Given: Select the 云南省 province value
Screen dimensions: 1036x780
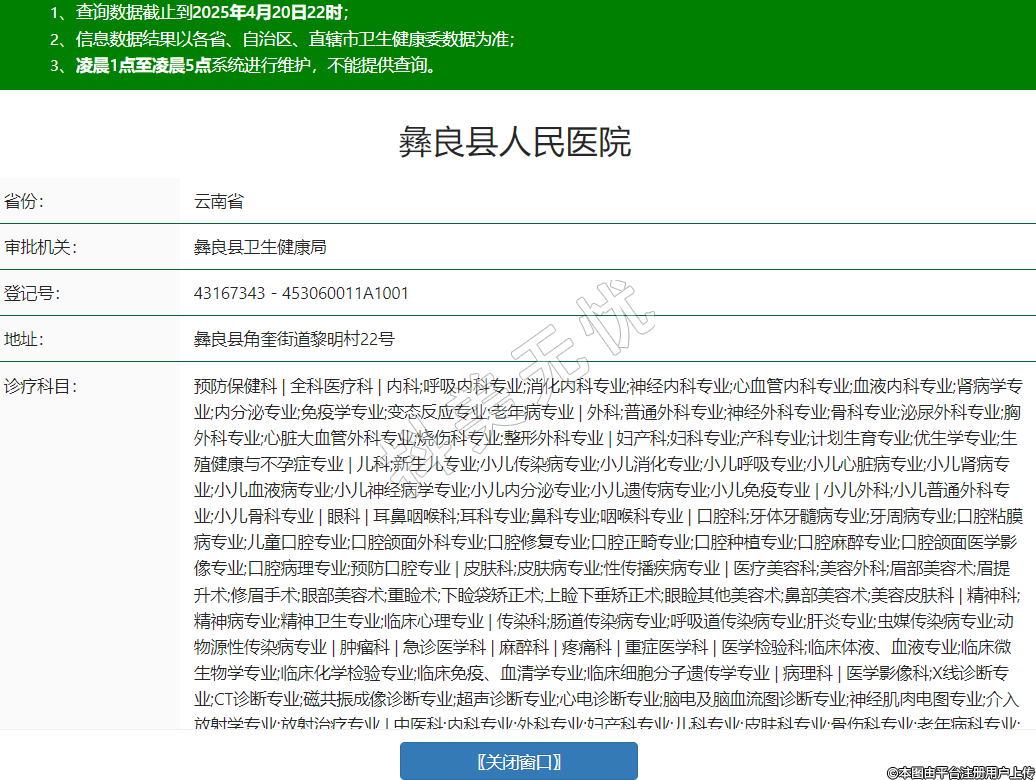Looking at the screenshot, I should pyautogui.click(x=219, y=201).
